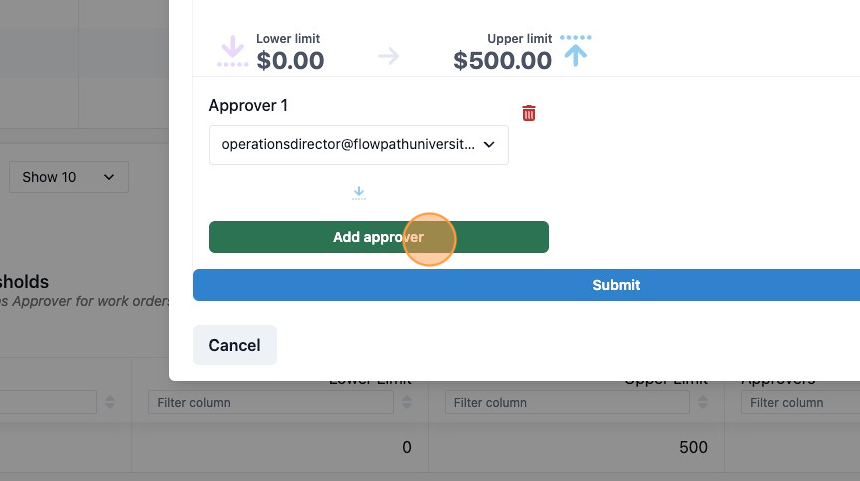Viewport: 860px width, 481px height.
Task: Click the blue upper limit up-arrow icon
Action: point(576,50)
